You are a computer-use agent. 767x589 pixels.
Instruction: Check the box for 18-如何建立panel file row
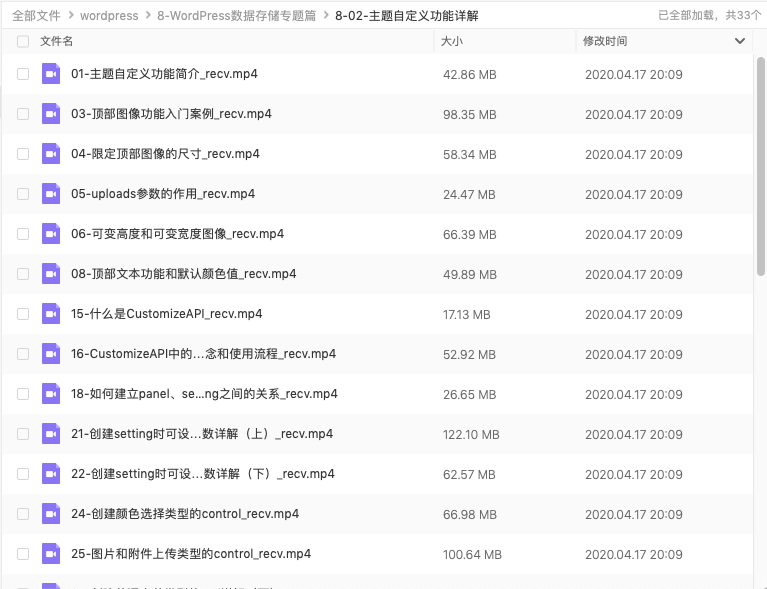23,394
